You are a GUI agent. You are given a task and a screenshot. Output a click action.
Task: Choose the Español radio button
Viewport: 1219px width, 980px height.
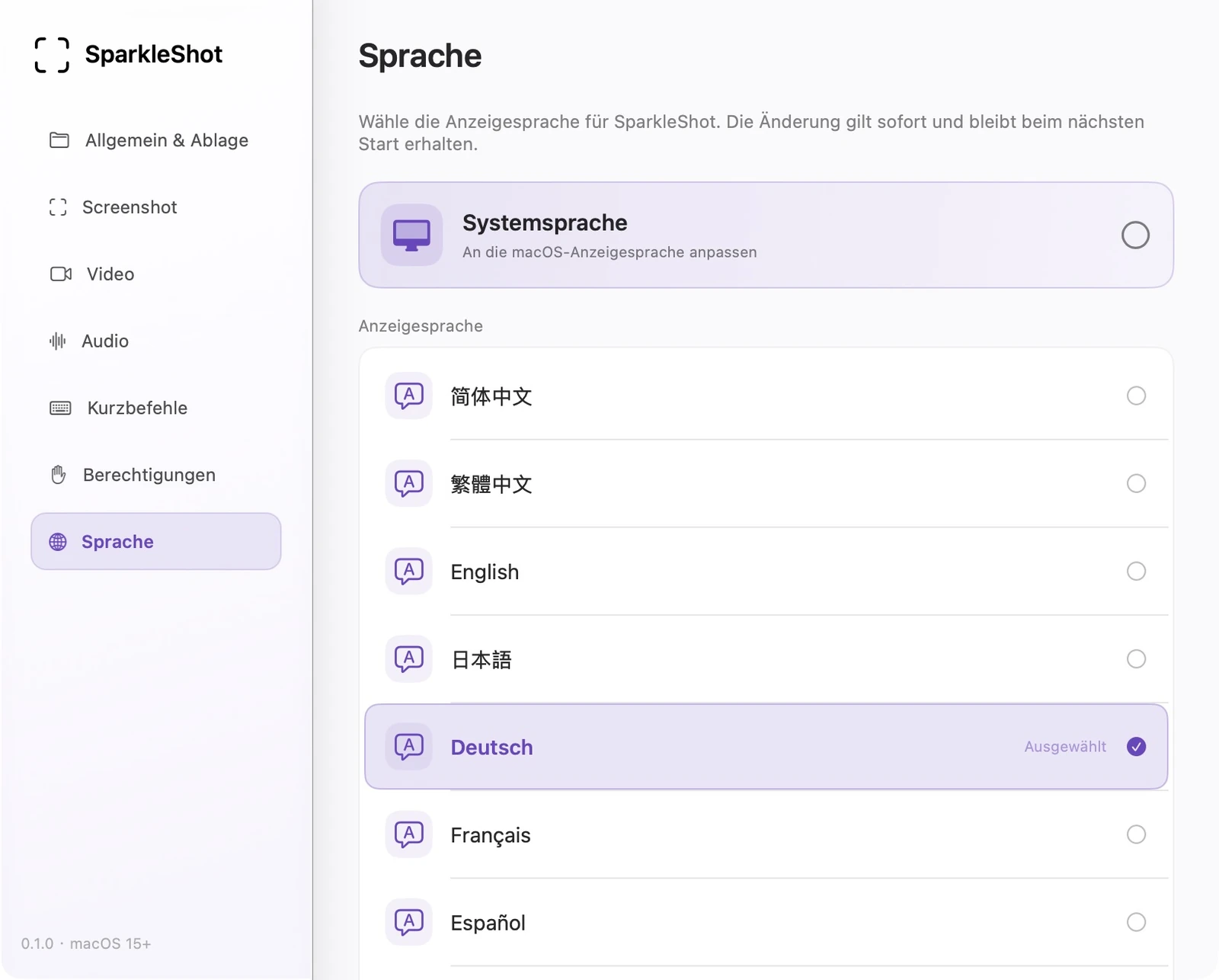(1136, 922)
